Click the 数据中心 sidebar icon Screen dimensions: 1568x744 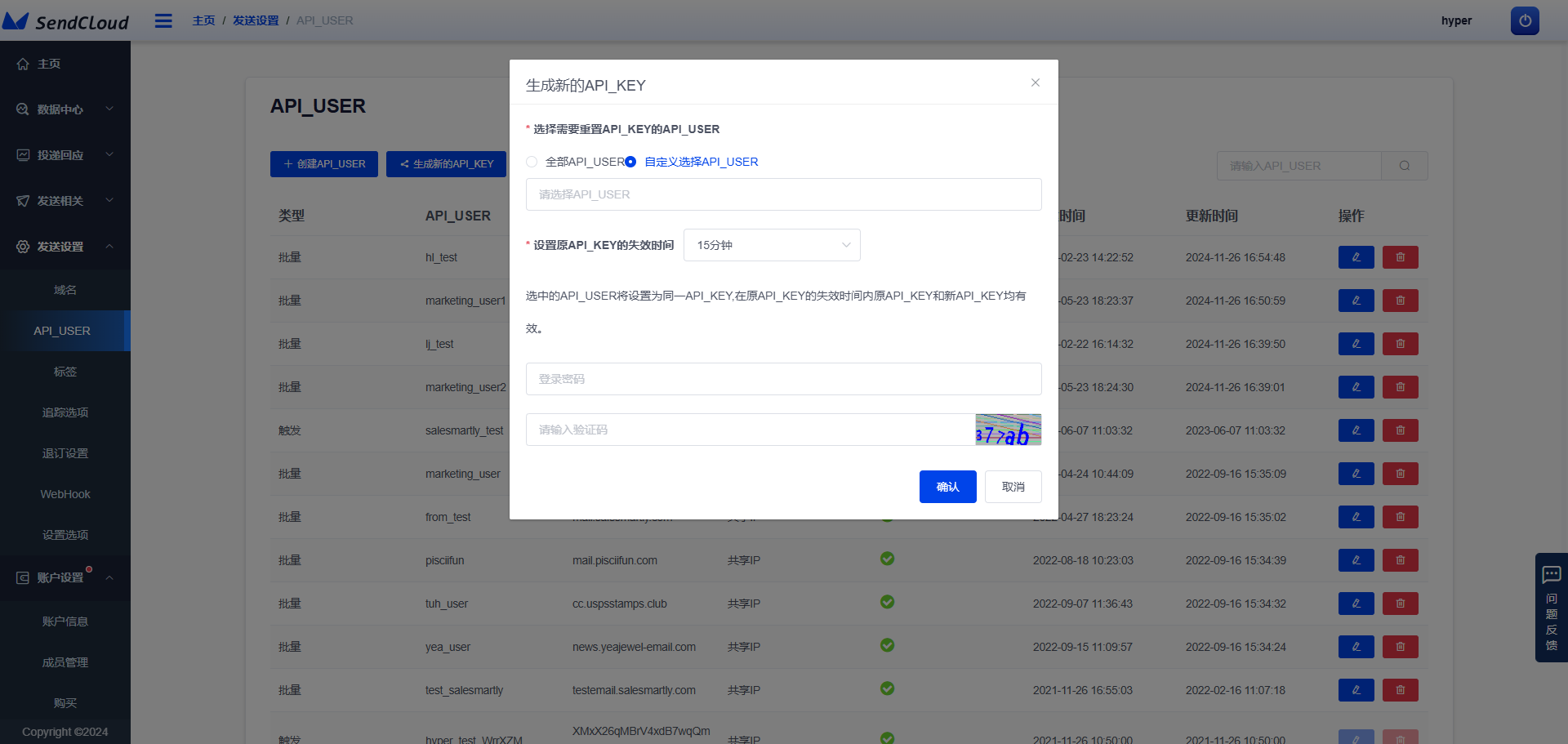pos(22,108)
